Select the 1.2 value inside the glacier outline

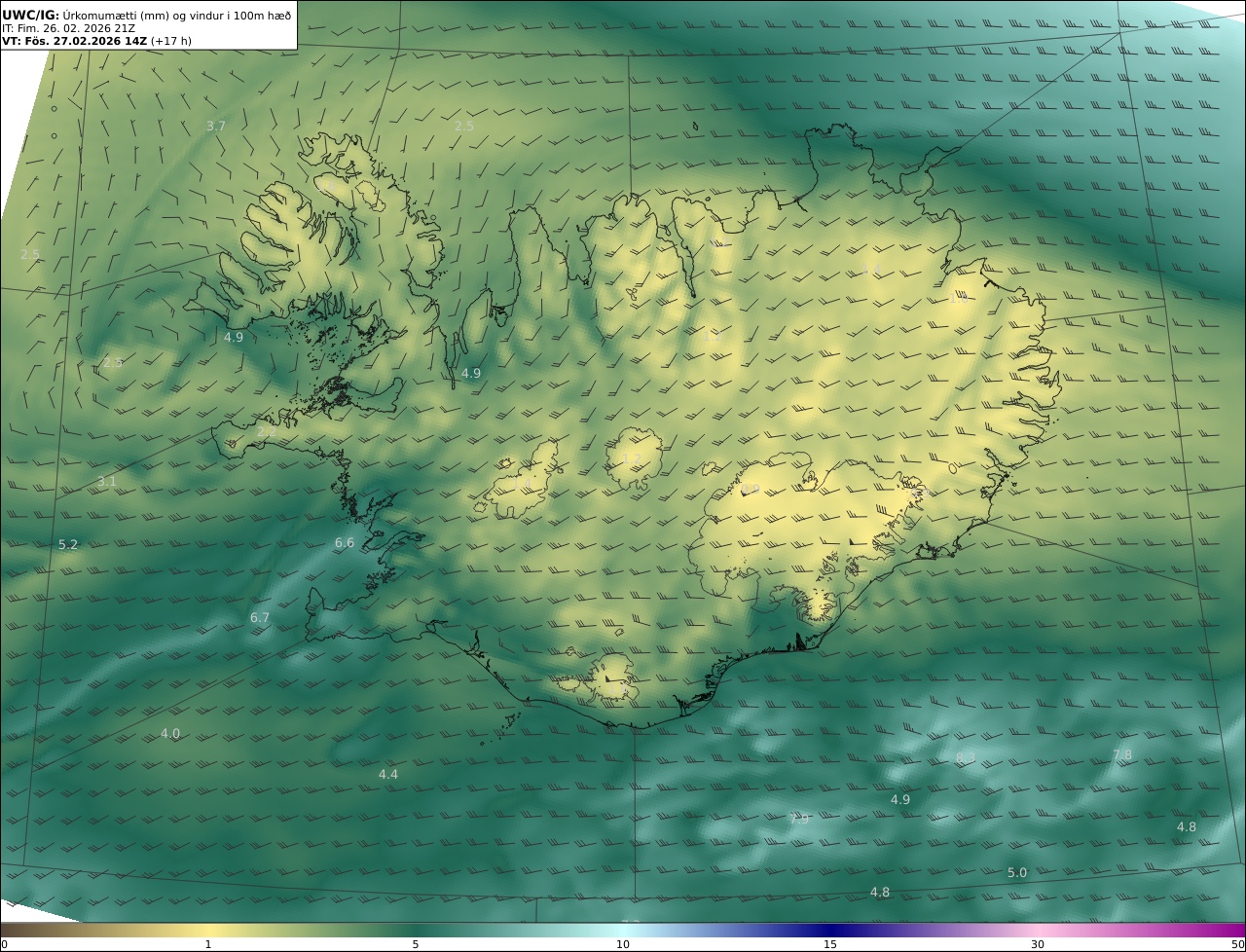[631, 458]
